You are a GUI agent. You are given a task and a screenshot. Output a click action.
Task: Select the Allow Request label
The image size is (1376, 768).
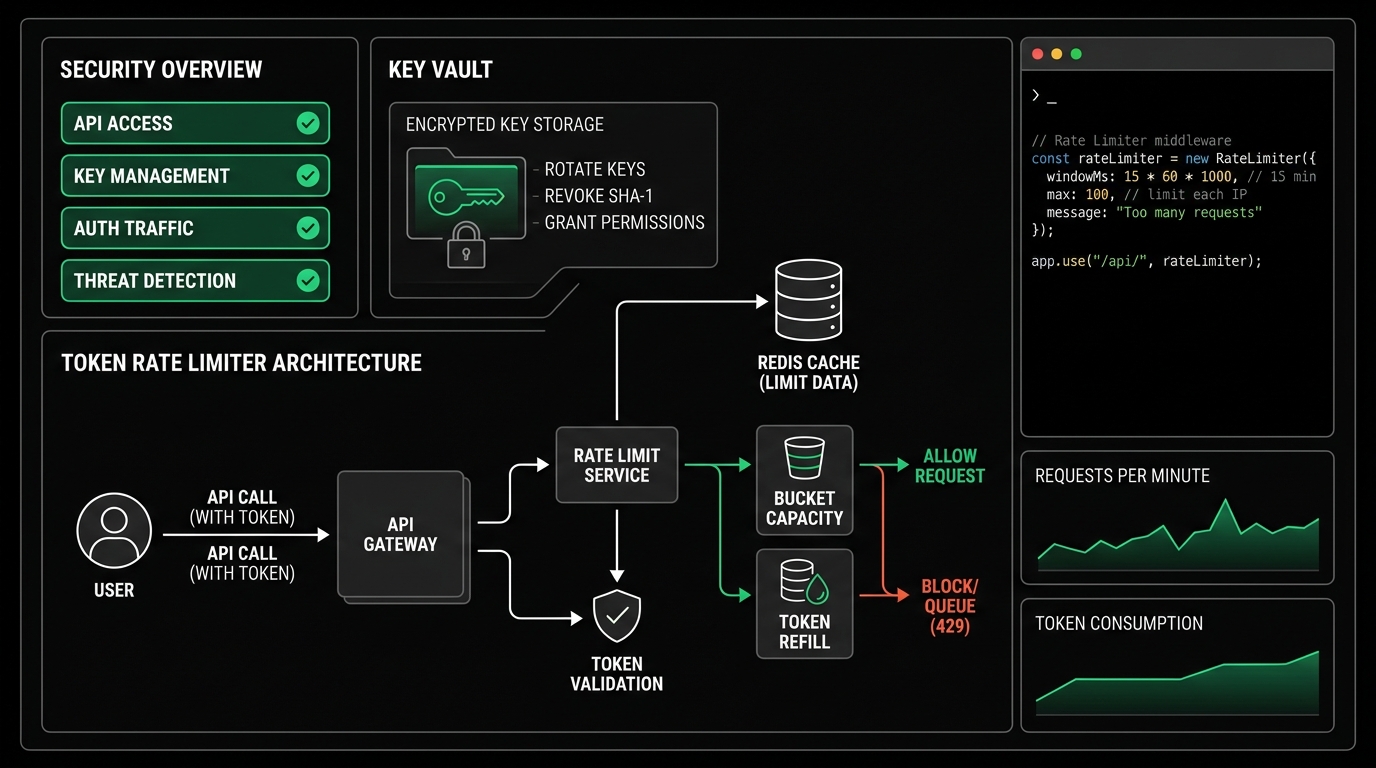(x=949, y=466)
